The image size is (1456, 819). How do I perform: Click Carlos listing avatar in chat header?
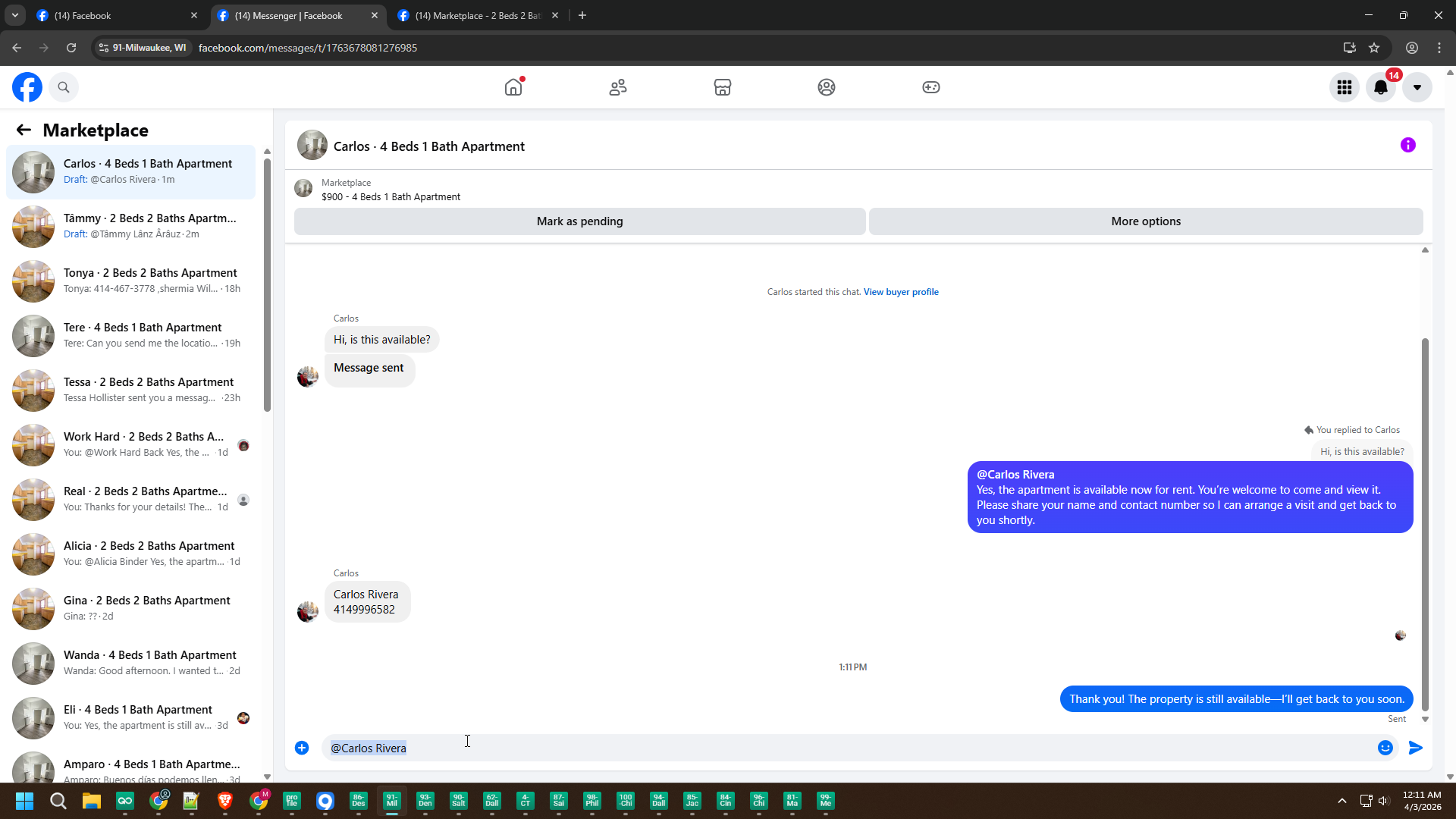coord(312,145)
